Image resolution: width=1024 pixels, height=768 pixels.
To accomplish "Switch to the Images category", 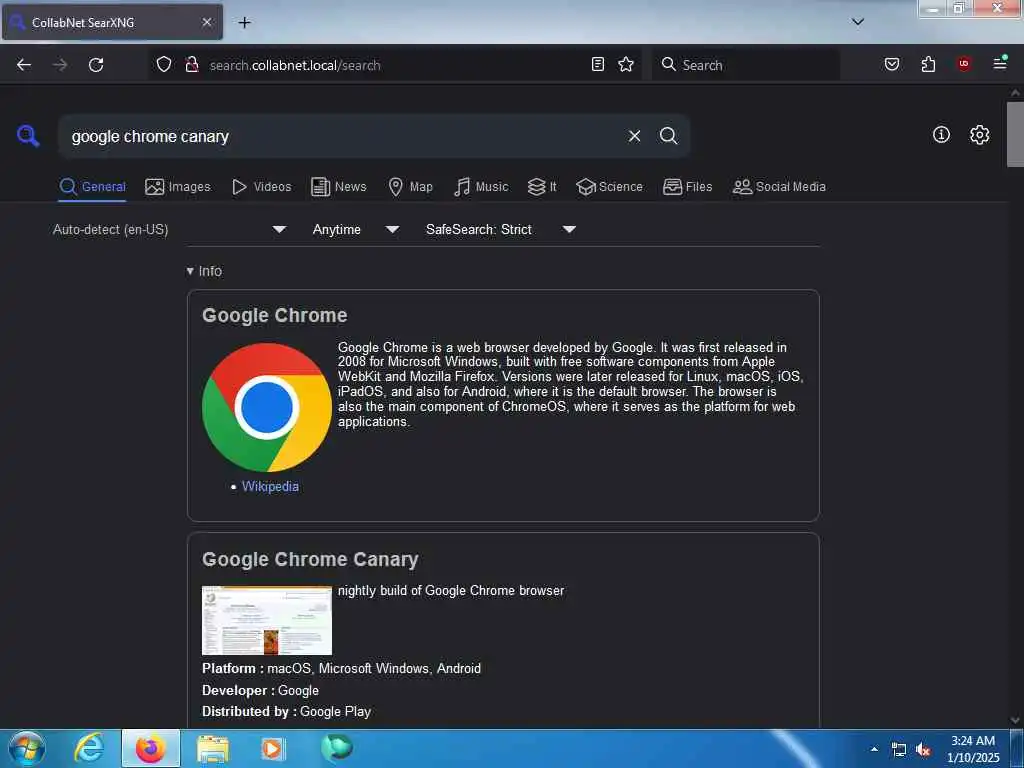I will (178, 187).
